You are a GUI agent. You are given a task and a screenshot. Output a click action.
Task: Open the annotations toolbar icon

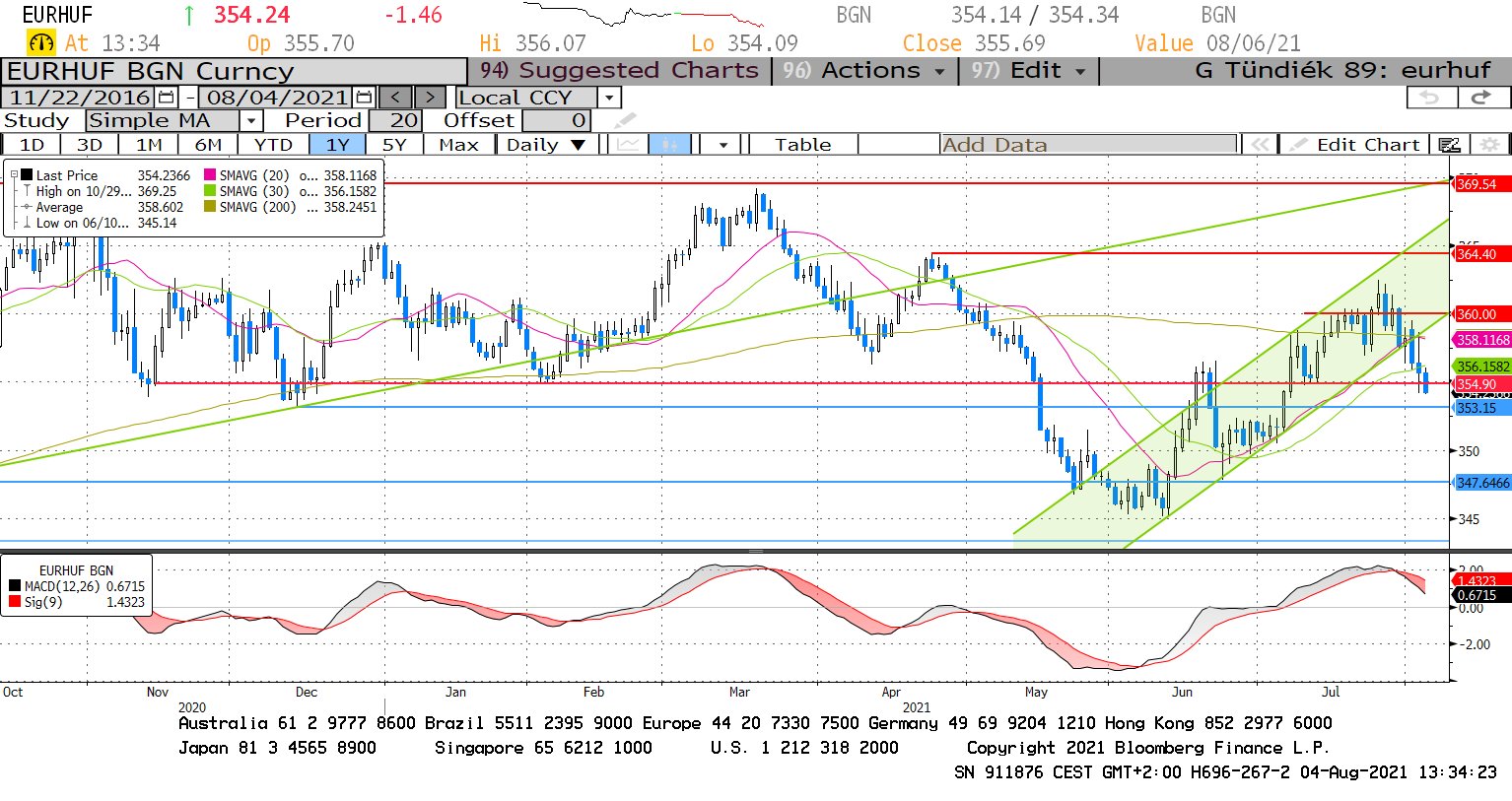coord(1449,145)
